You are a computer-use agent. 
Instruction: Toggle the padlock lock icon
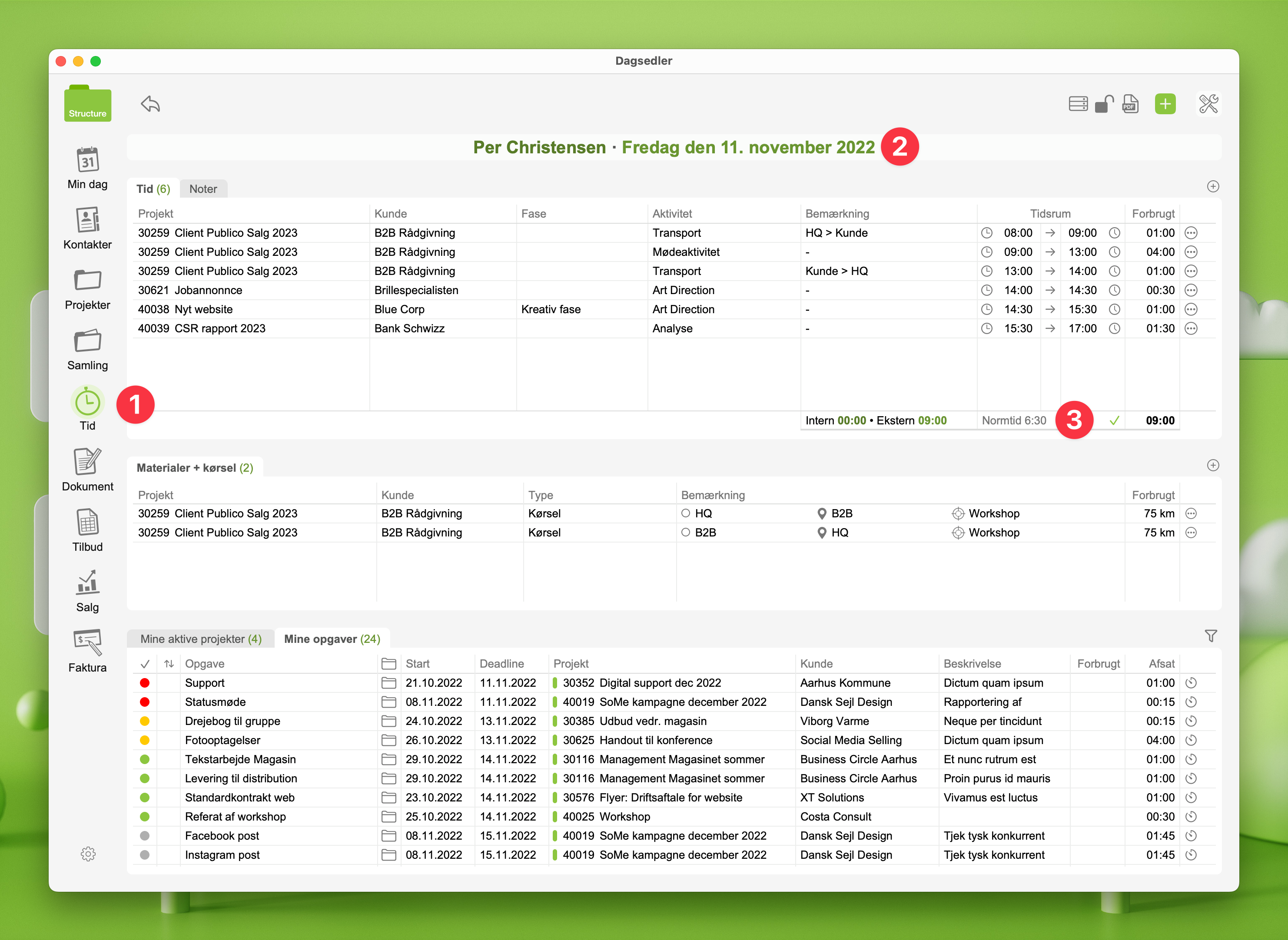[x=1104, y=104]
